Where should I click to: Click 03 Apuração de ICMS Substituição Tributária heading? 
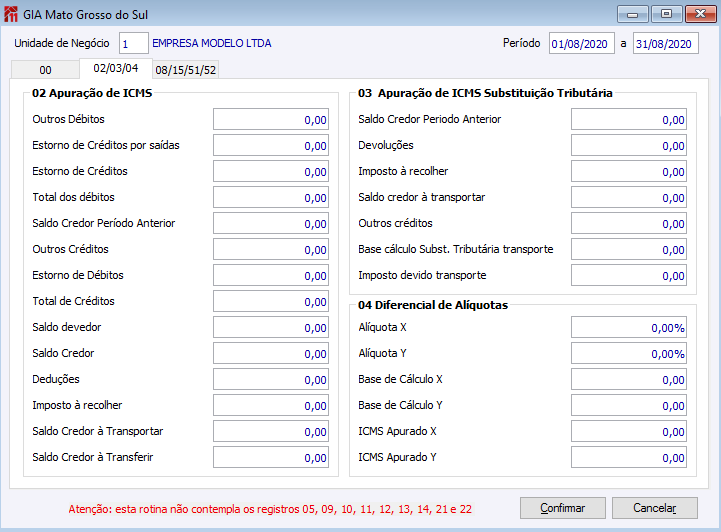point(485,93)
